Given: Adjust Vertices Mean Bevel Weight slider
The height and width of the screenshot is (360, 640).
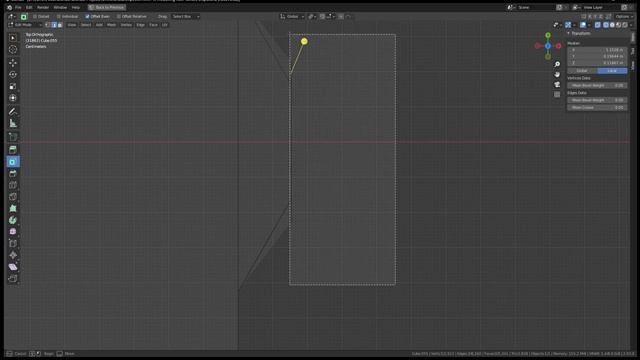Looking at the screenshot, I should click(x=597, y=86).
